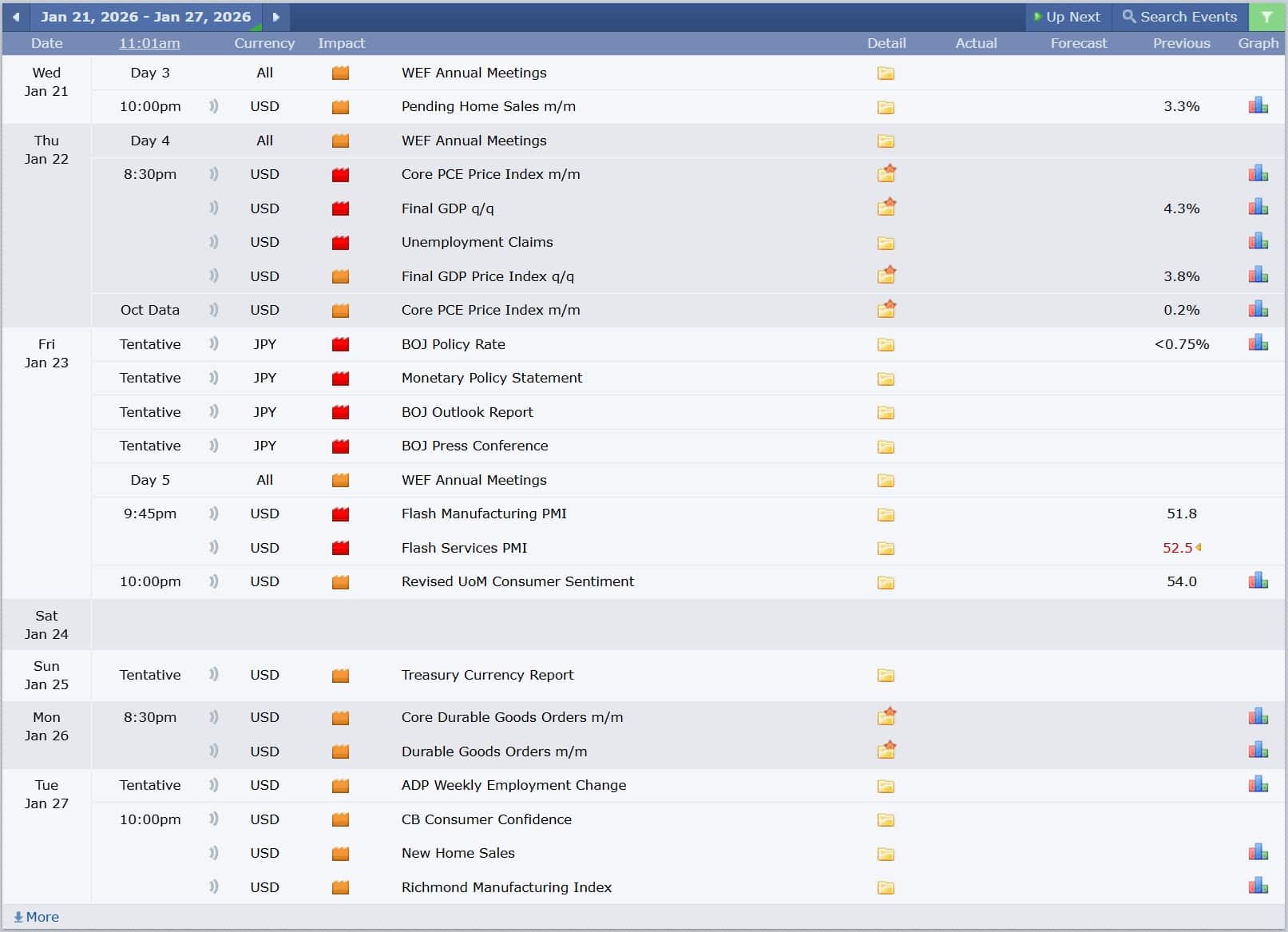Click the 11:01am time settings link
The width and height of the screenshot is (1288, 932).
[x=149, y=43]
